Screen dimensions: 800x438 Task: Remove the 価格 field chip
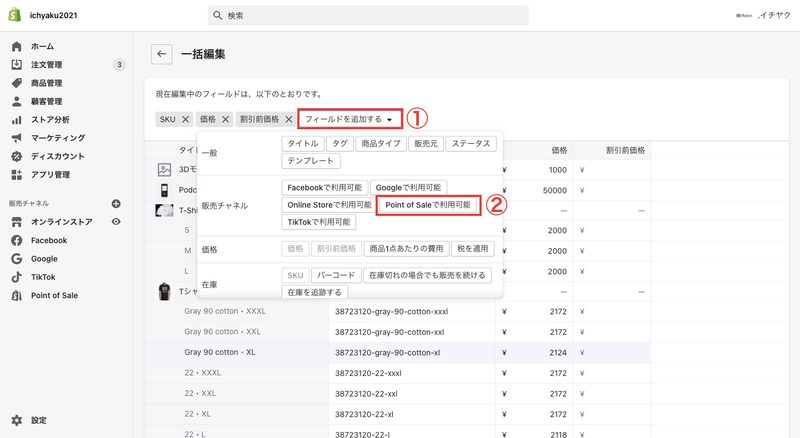[x=226, y=119]
